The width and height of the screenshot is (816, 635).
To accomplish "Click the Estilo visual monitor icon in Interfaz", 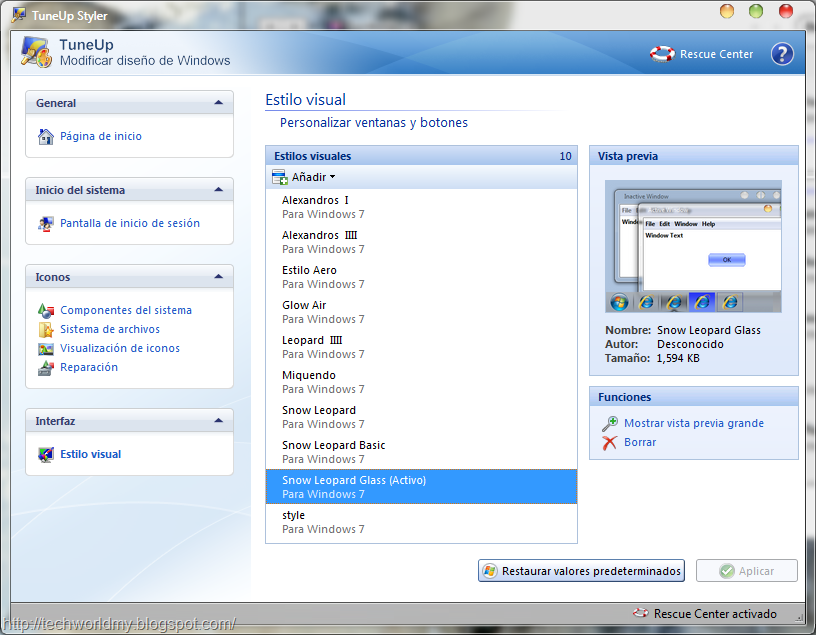I will point(46,454).
